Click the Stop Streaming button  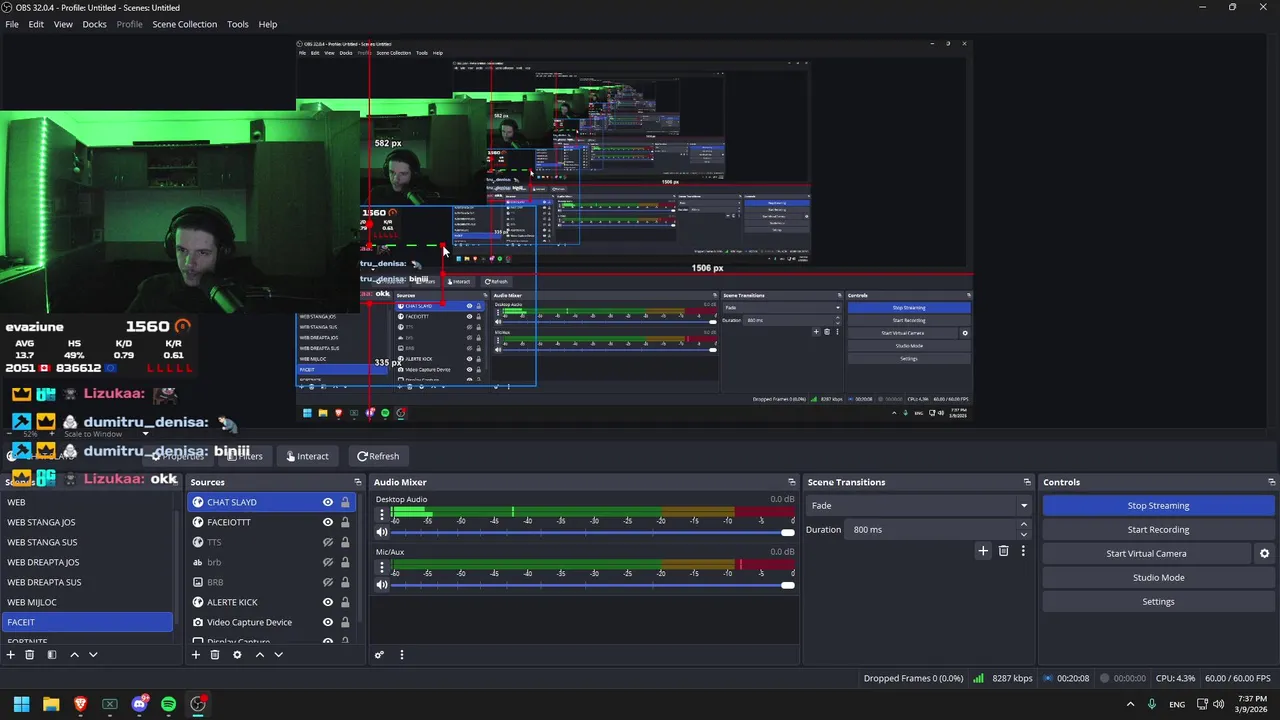1158,505
